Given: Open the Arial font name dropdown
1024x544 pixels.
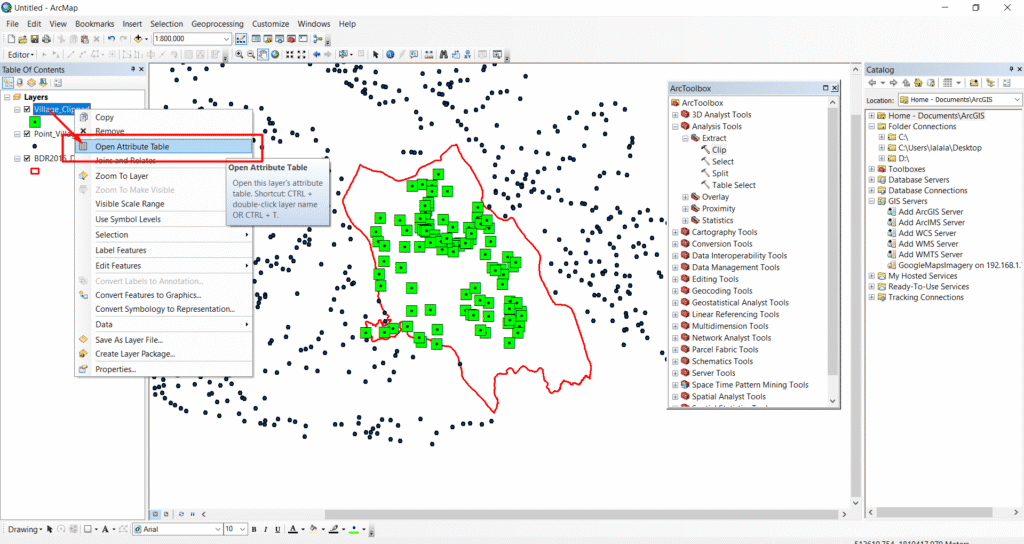Looking at the screenshot, I should point(217,529).
